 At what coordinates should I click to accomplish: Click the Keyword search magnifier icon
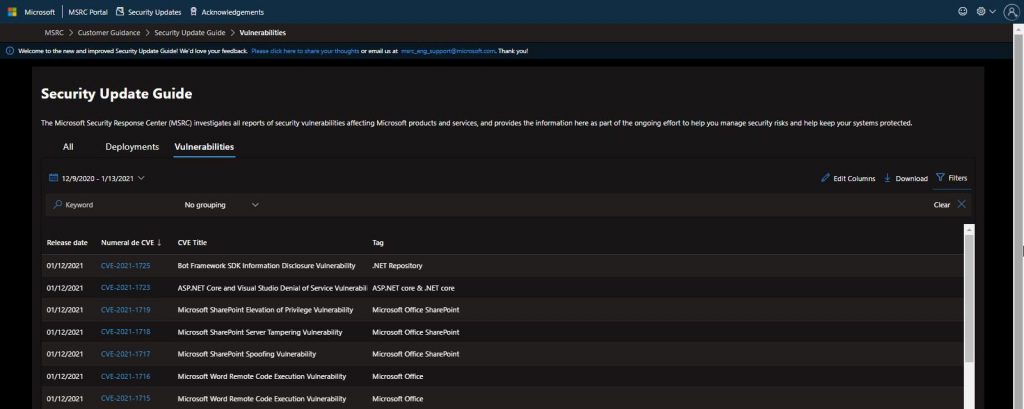(57, 204)
